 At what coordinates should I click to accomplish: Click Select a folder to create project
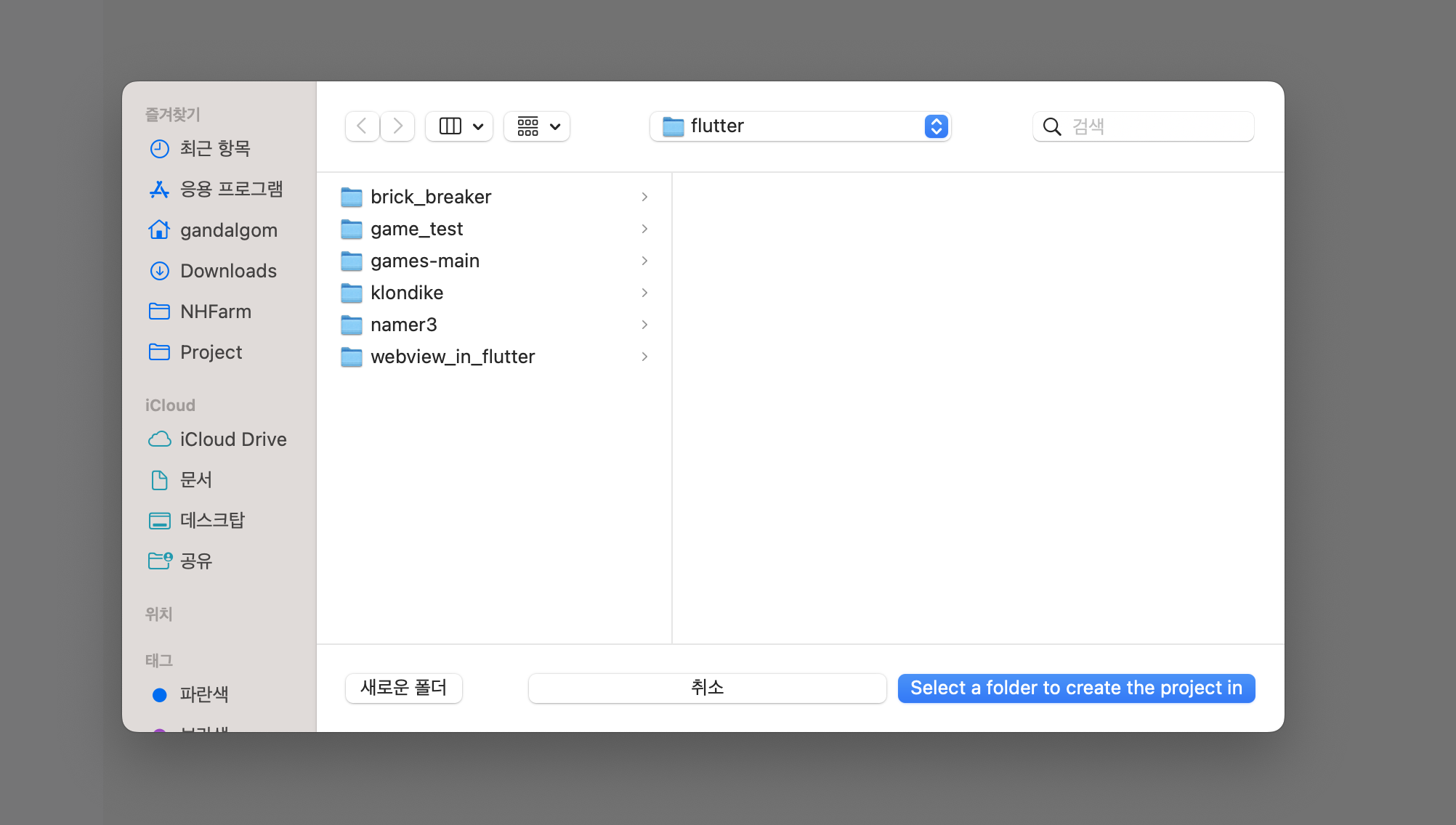point(1076,688)
